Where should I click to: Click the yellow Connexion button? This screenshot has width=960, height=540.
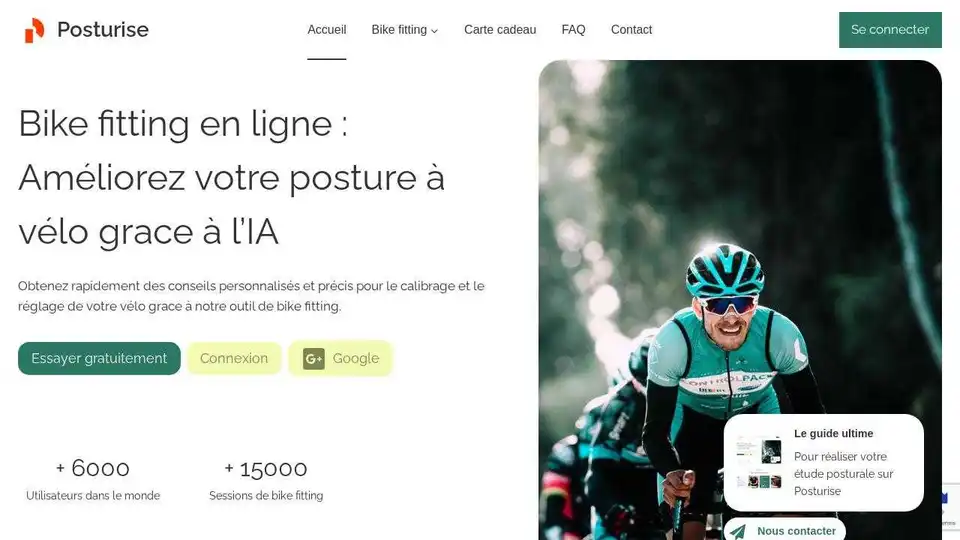(x=234, y=358)
